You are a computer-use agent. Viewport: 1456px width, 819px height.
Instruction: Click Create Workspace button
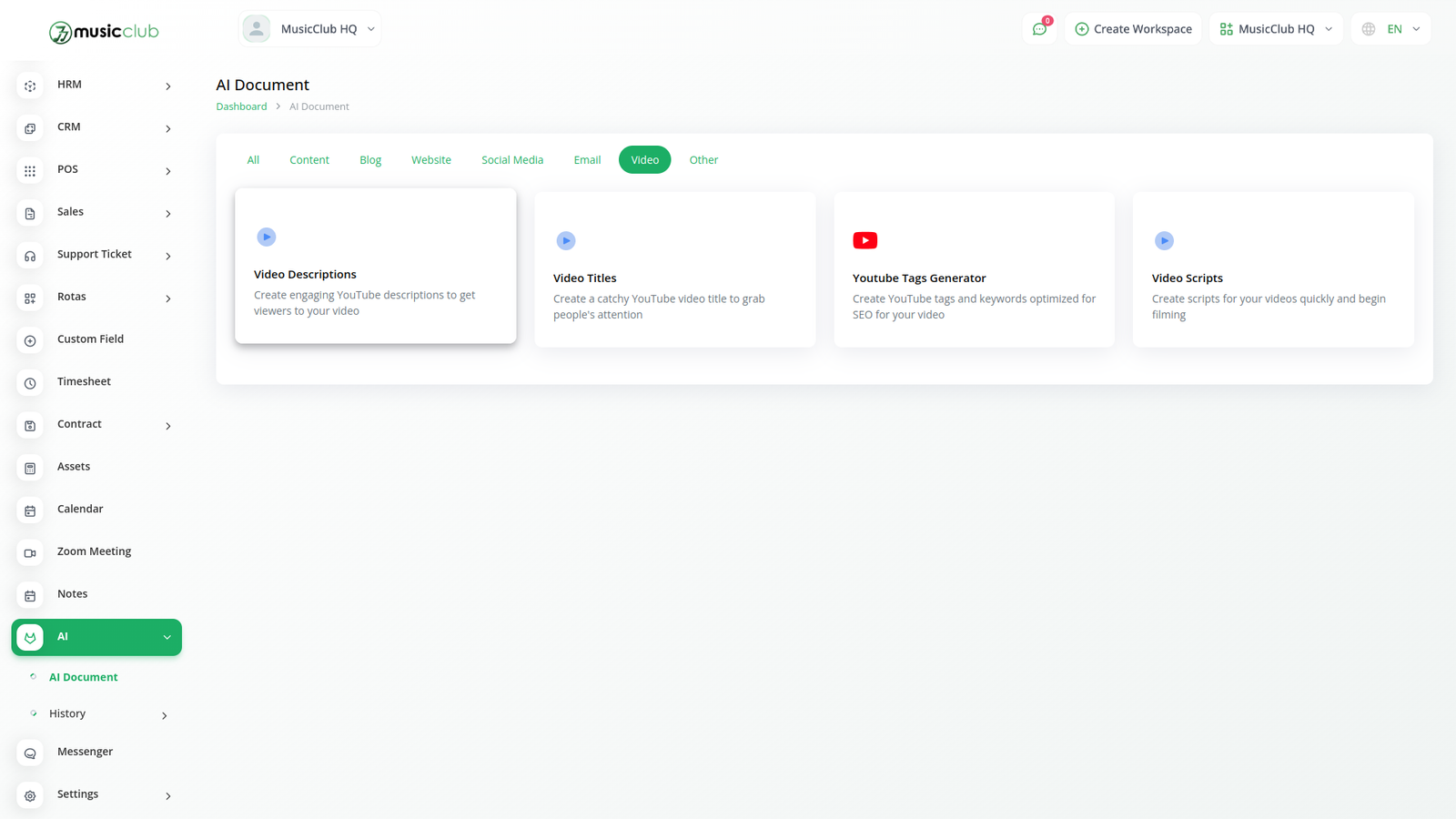point(1133,29)
